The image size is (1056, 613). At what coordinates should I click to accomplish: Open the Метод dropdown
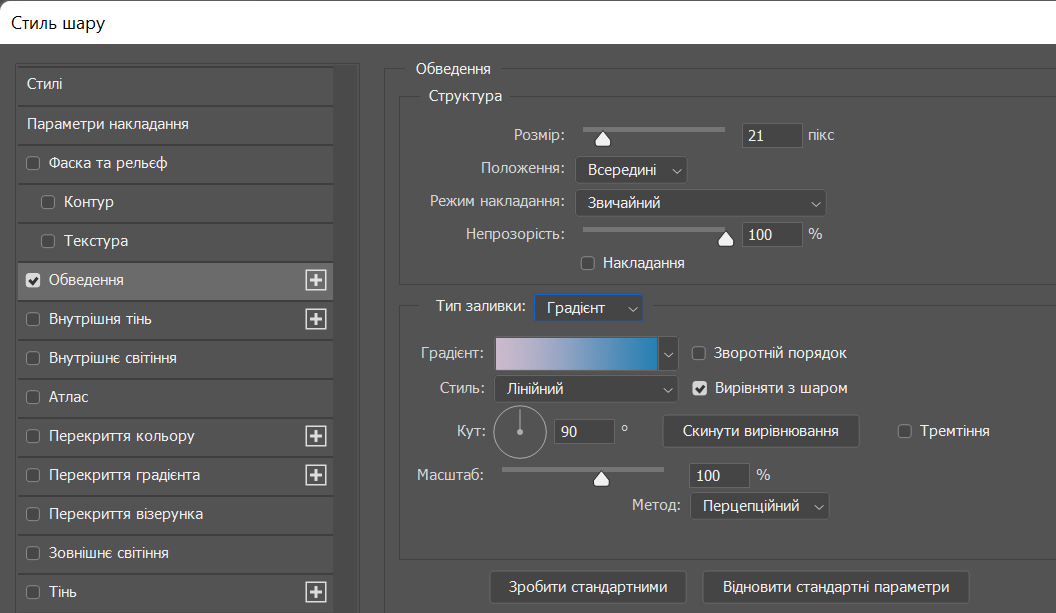click(759, 506)
